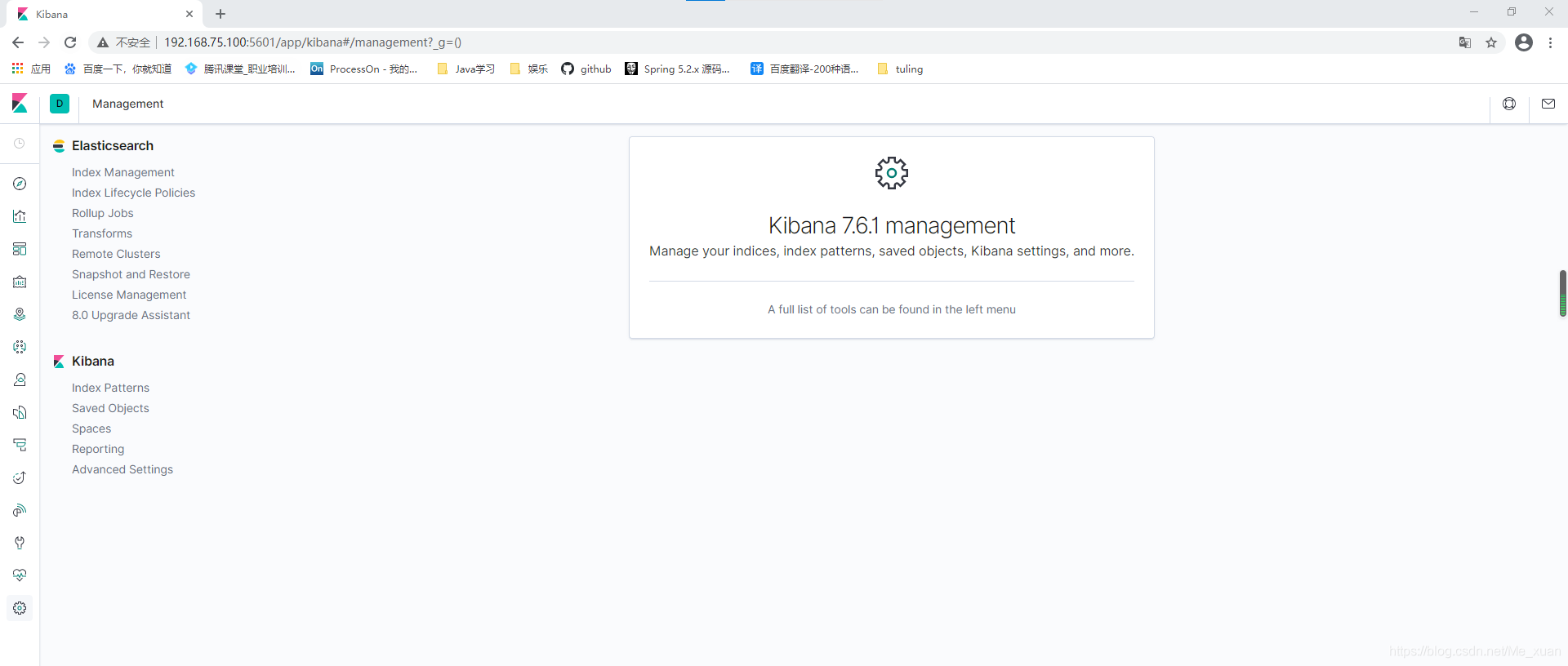Open Visualize chart icon in sidebar
The width and height of the screenshot is (1568, 666).
click(20, 216)
